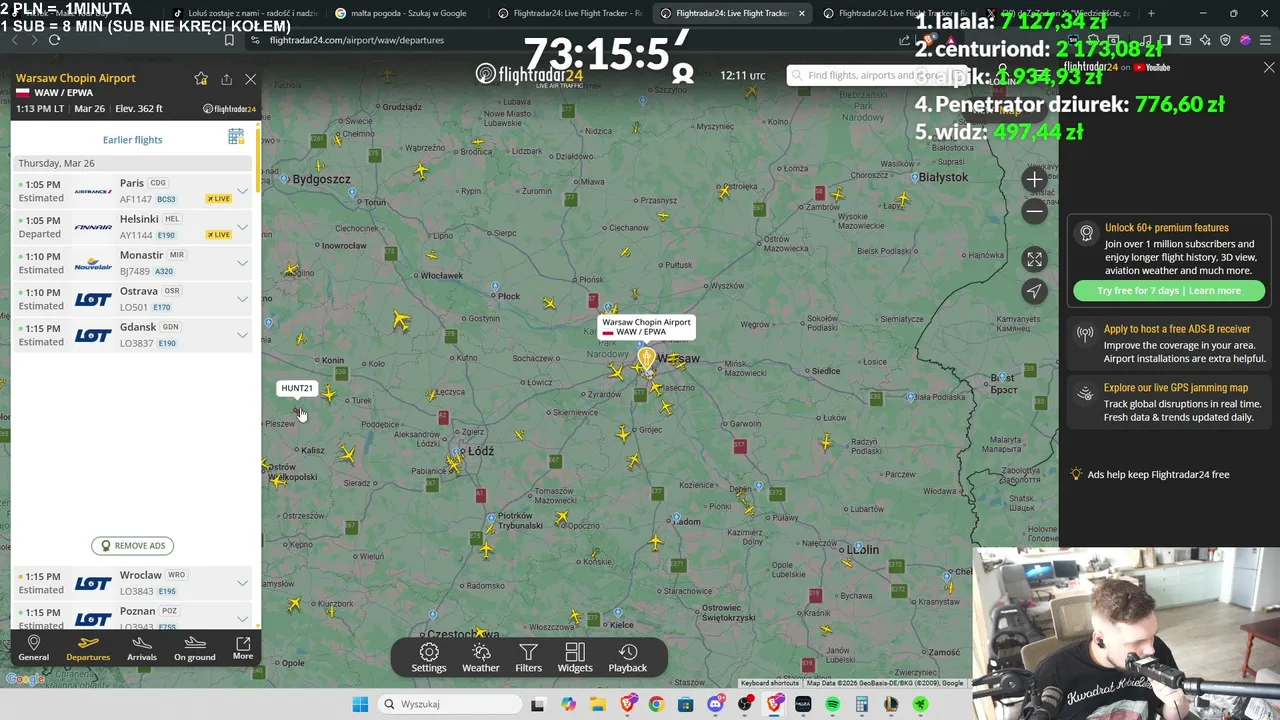Viewport: 1280px width, 720px height.
Task: Load Earlier flights
Action: click(132, 140)
